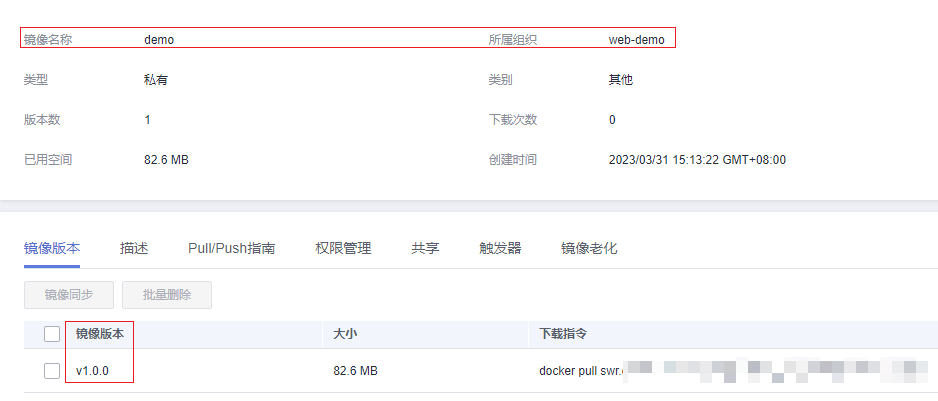Click the organization value web-demo
Image resolution: width=938 pixels, height=401 pixels.
tap(636, 40)
